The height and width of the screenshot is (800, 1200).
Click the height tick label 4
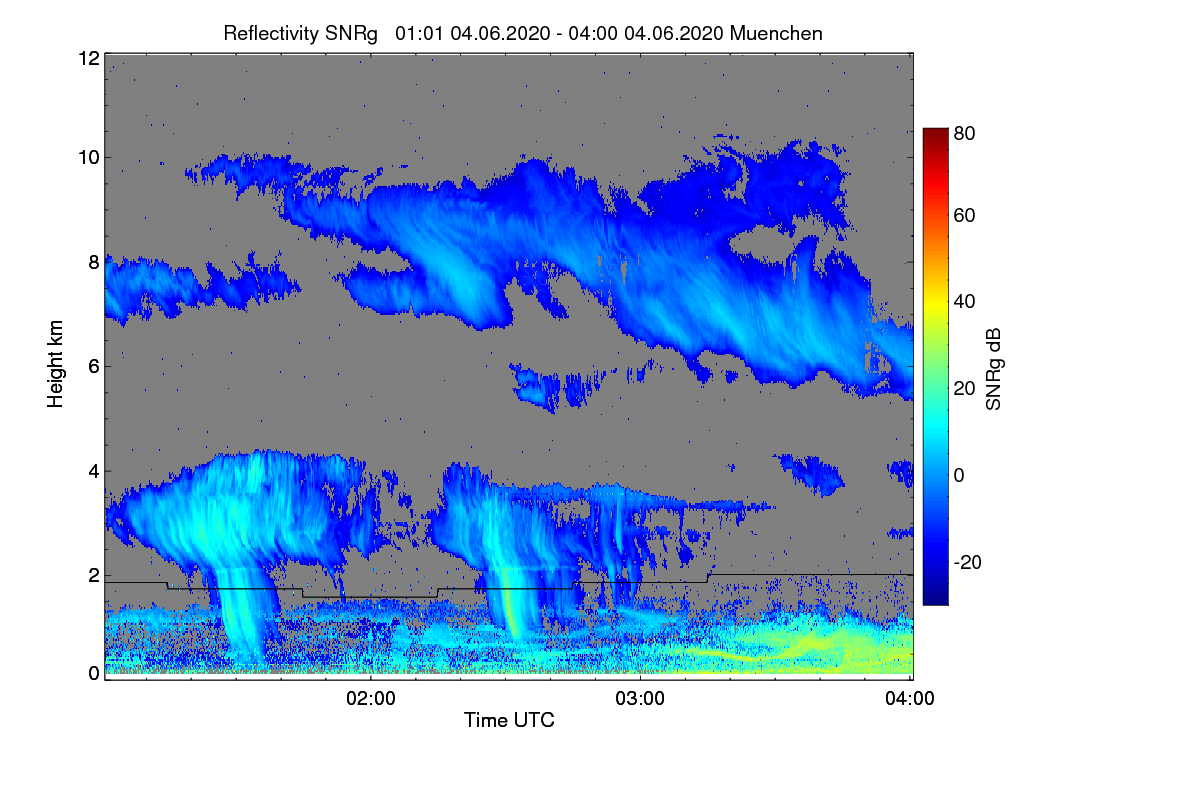pyautogui.click(x=93, y=471)
